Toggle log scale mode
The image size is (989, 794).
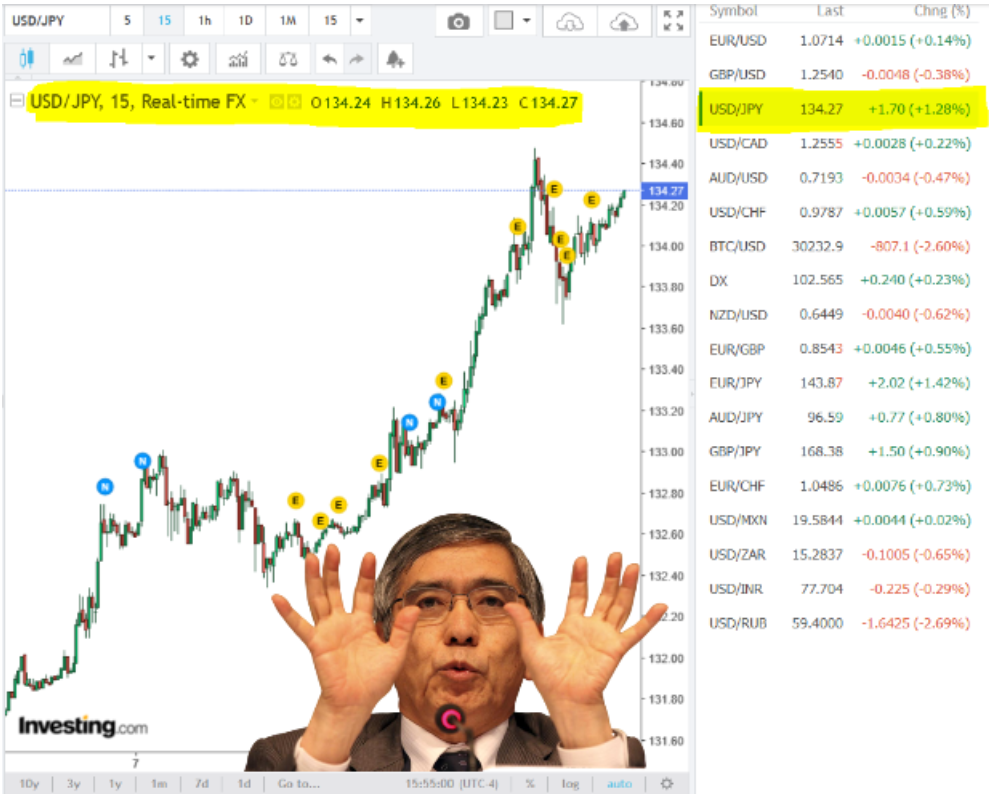tap(570, 783)
